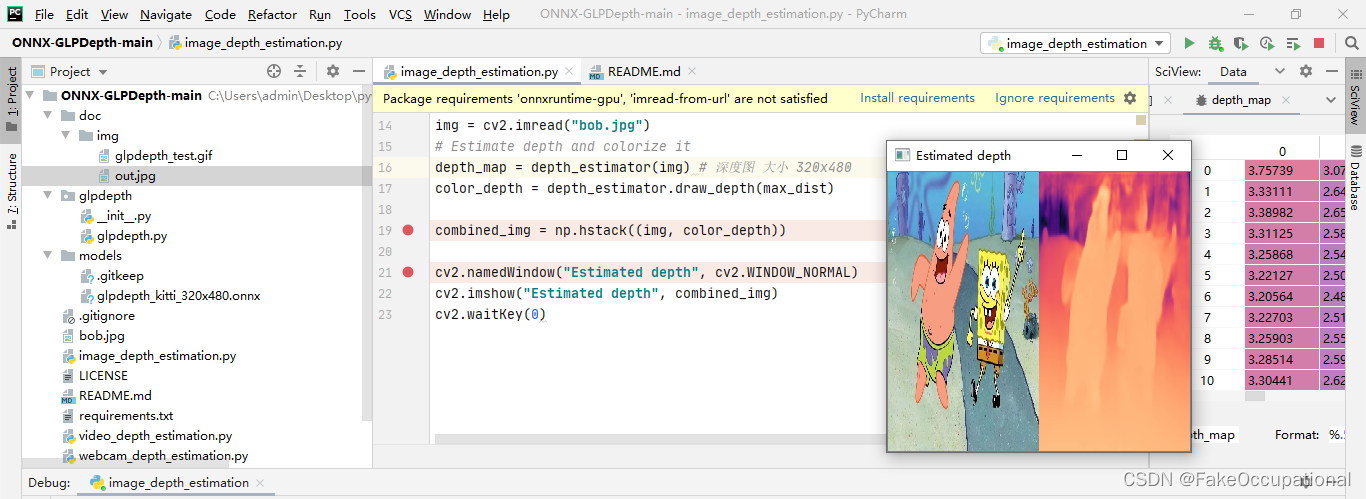
Task: Collapse the models folder
Action: (x=47, y=256)
